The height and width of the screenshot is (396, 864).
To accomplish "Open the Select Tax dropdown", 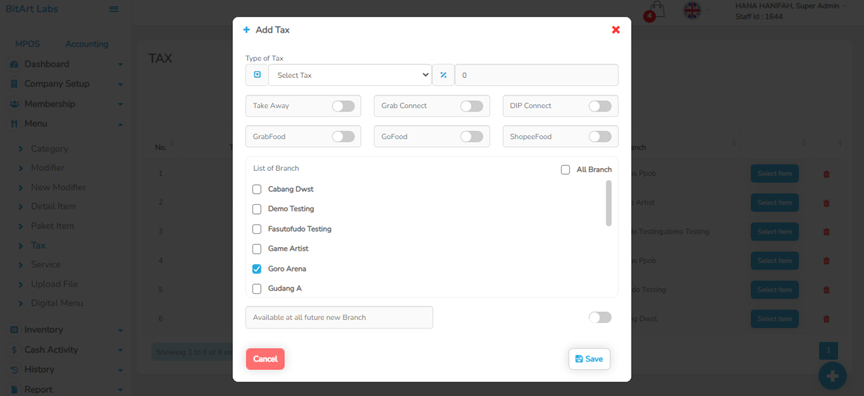I will (x=350, y=75).
